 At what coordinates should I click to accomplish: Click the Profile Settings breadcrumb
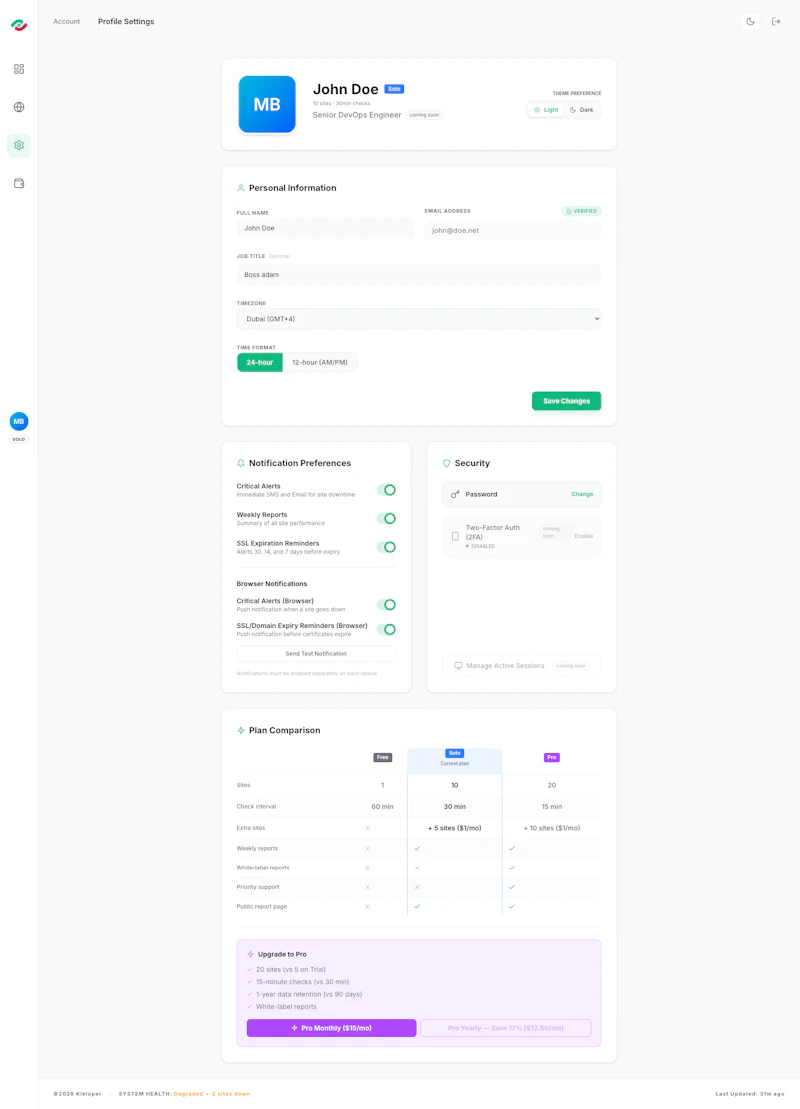[x=126, y=22]
